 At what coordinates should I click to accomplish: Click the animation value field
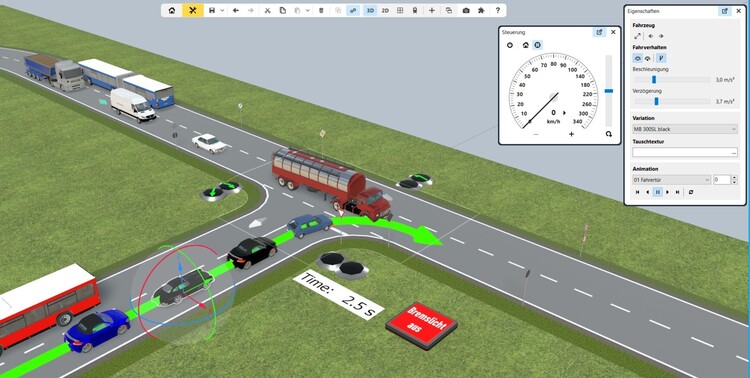pyautogui.click(x=722, y=180)
